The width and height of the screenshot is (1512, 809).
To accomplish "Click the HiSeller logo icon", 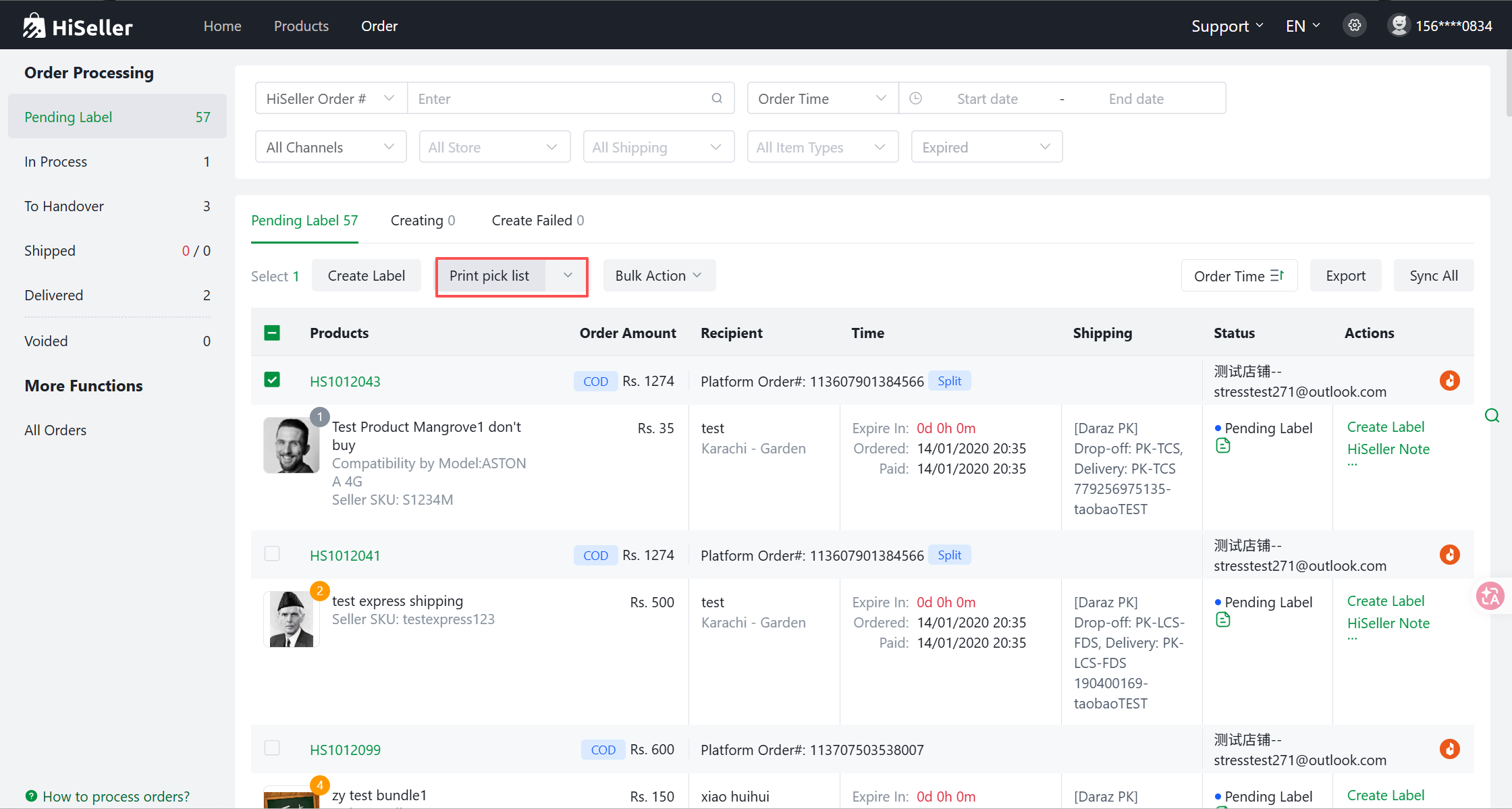I will click(34, 26).
